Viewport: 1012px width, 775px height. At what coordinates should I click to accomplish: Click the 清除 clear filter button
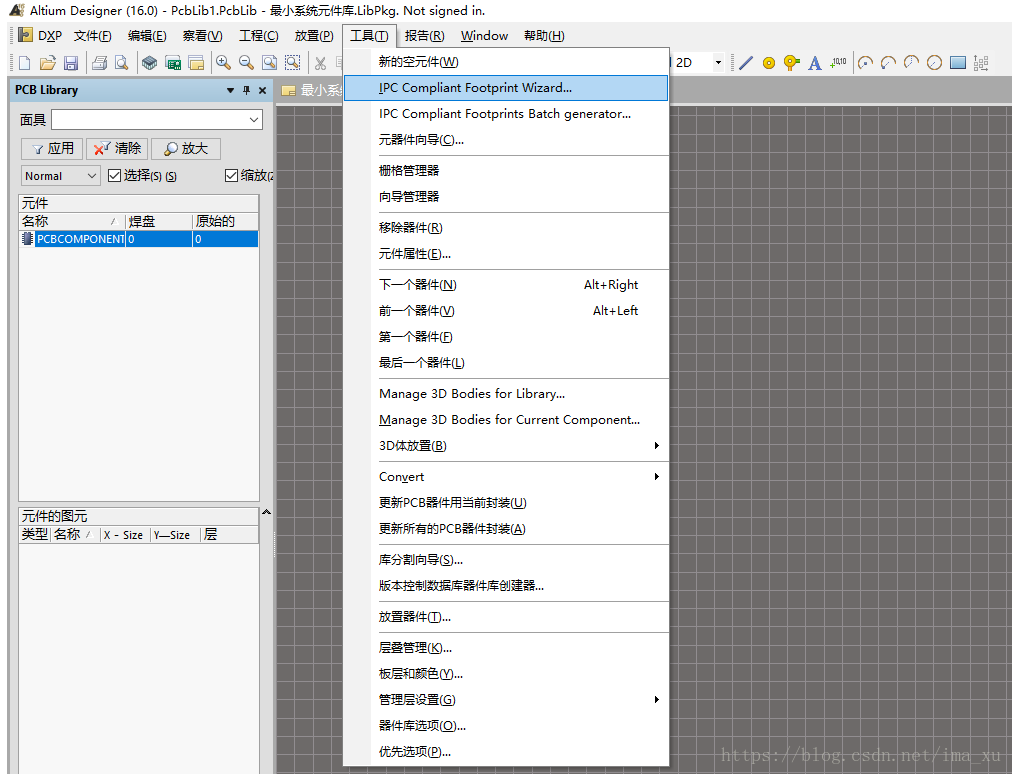click(117, 148)
